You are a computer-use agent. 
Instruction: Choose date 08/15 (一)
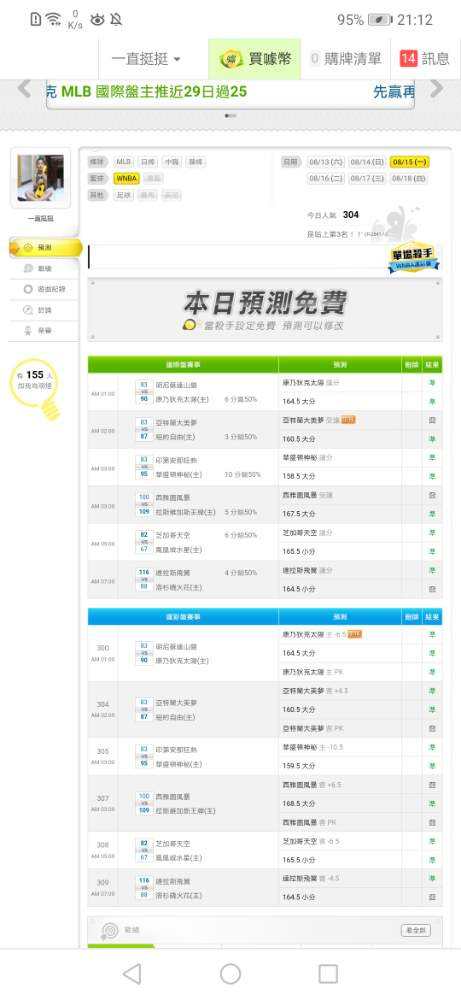(410, 162)
